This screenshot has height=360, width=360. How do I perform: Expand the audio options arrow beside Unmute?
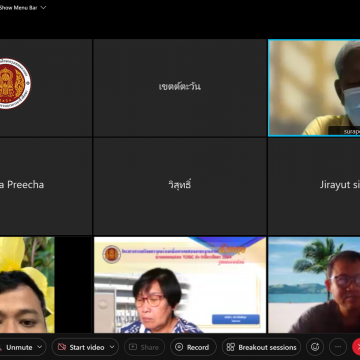[x=40, y=347]
